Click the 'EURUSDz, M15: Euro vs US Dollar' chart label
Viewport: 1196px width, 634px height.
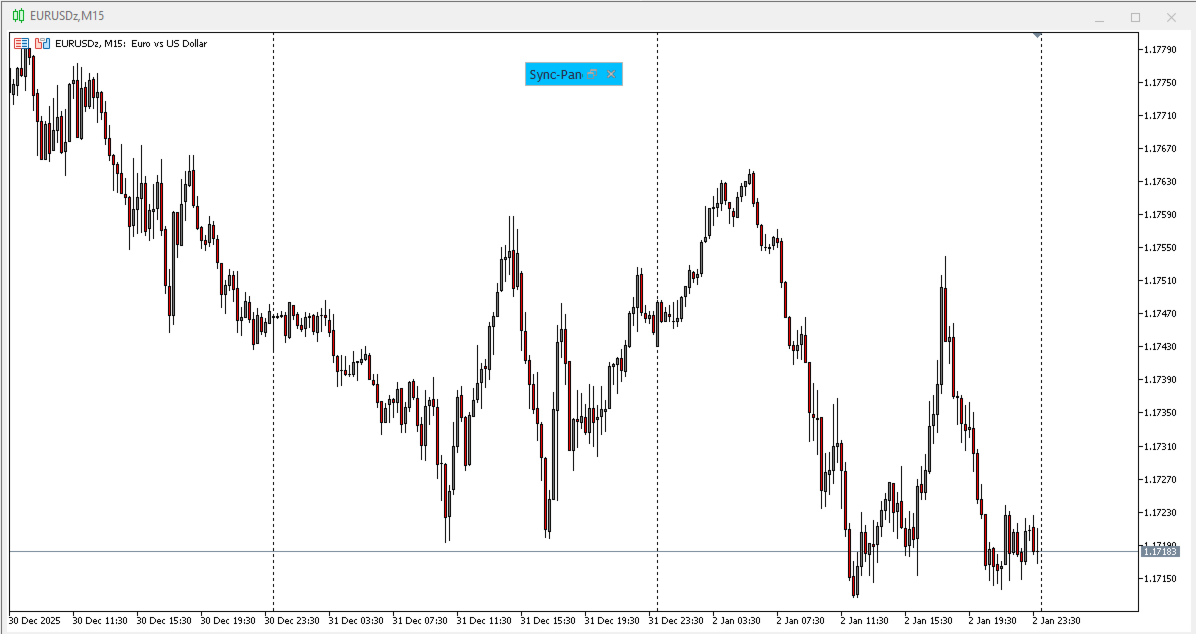pyautogui.click(x=131, y=44)
